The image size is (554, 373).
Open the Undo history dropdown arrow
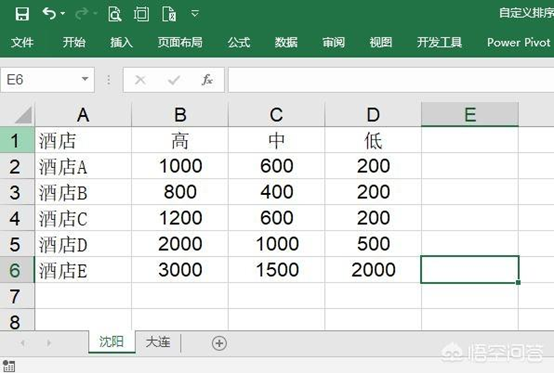point(63,14)
